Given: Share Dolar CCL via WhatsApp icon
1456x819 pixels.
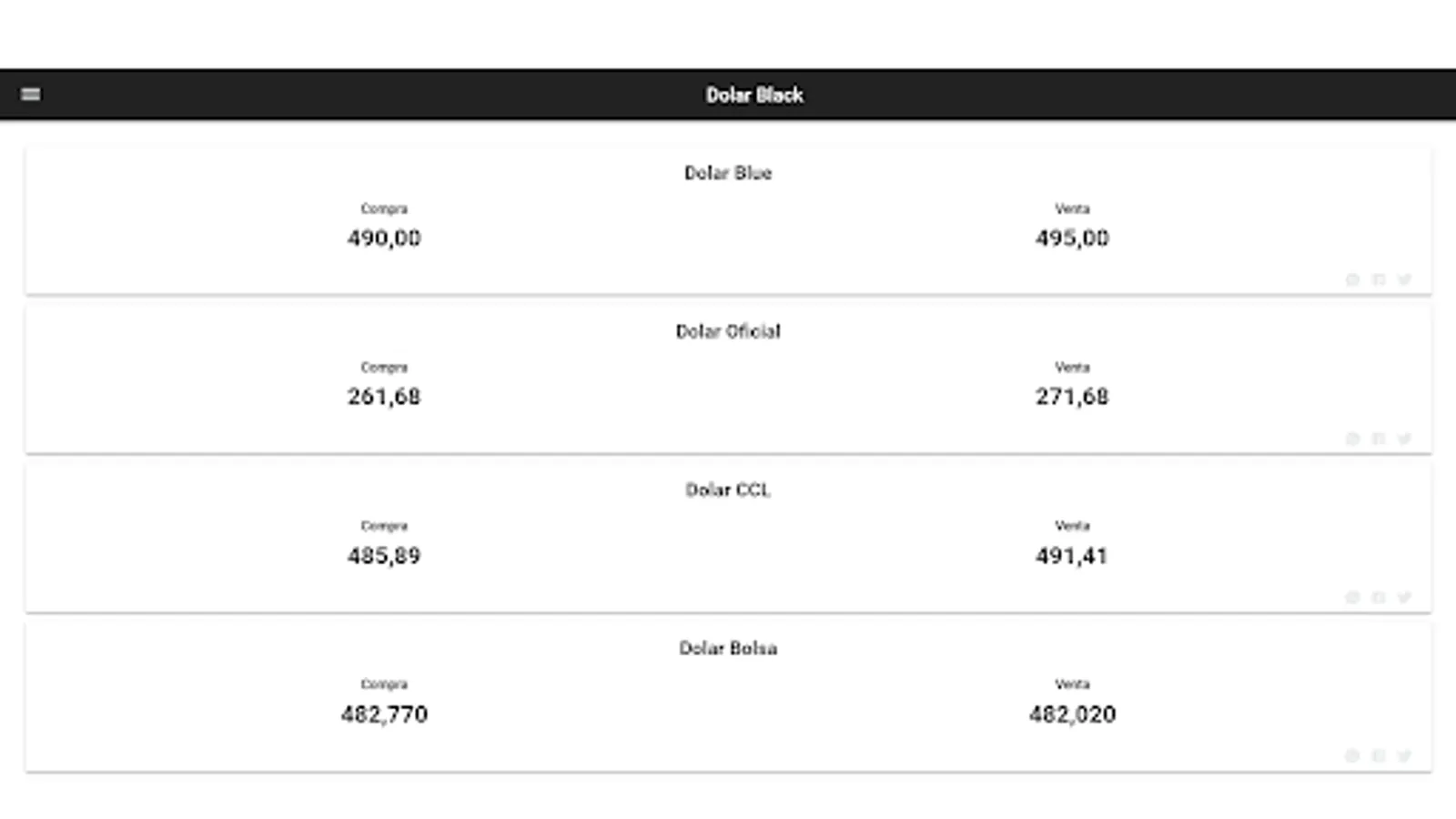Looking at the screenshot, I should (x=1352, y=597).
